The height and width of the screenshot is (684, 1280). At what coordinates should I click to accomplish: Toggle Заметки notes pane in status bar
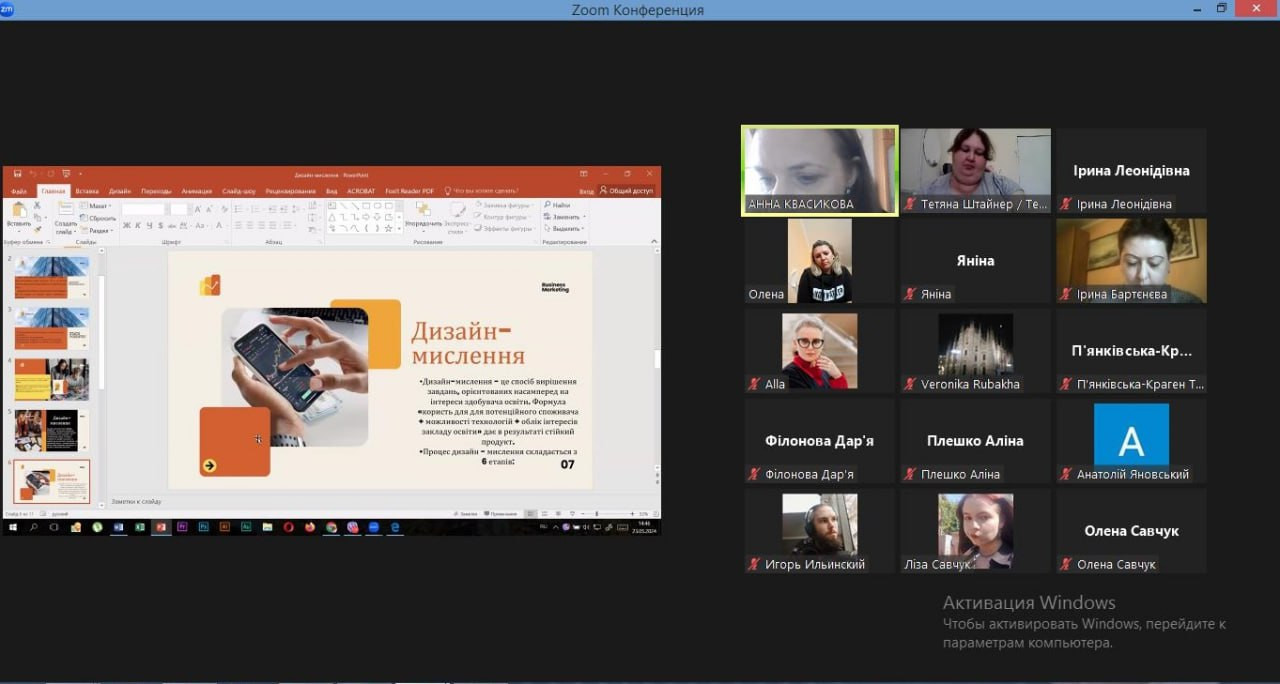click(x=465, y=514)
